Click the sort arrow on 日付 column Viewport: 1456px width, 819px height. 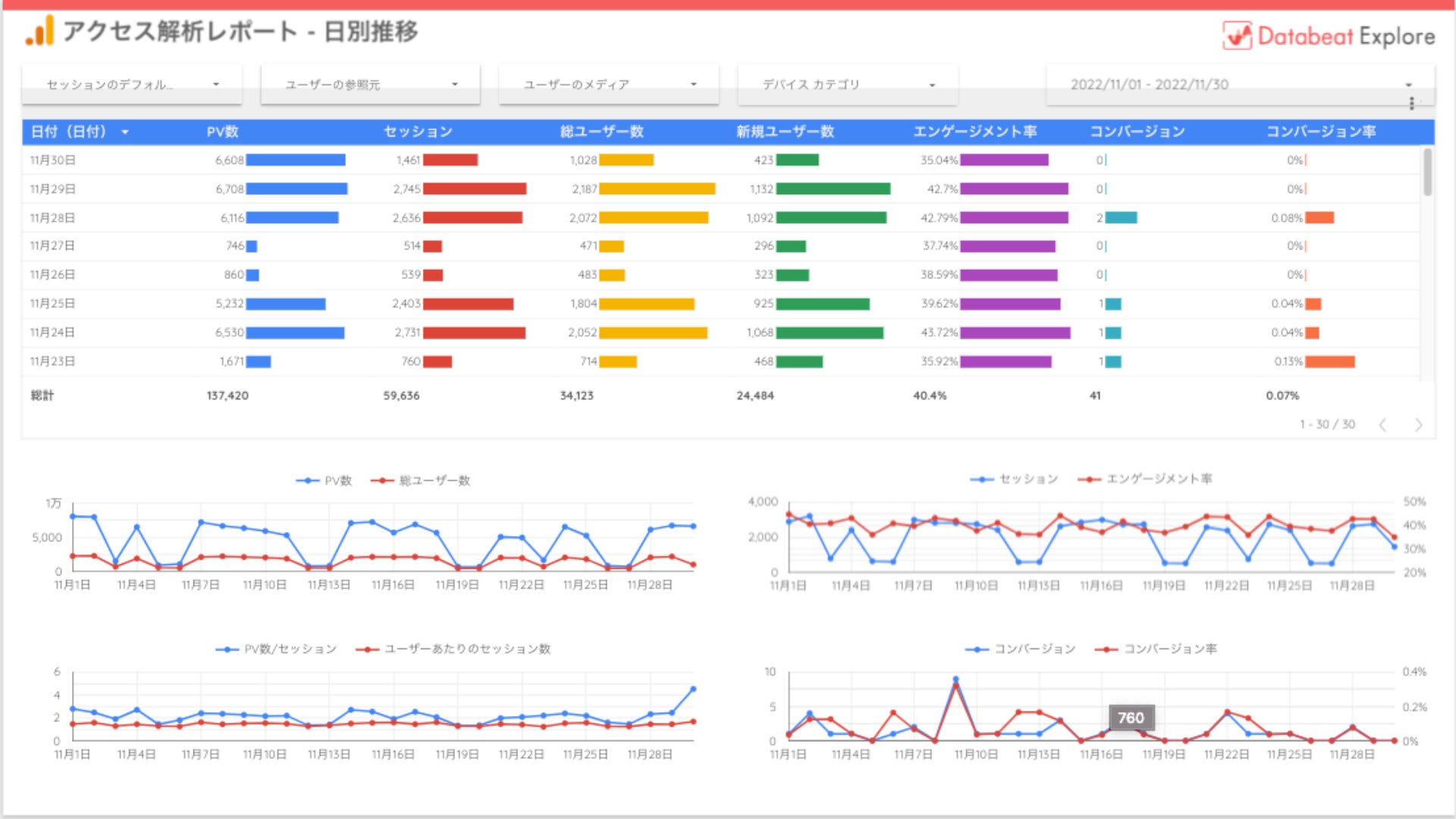pos(125,132)
